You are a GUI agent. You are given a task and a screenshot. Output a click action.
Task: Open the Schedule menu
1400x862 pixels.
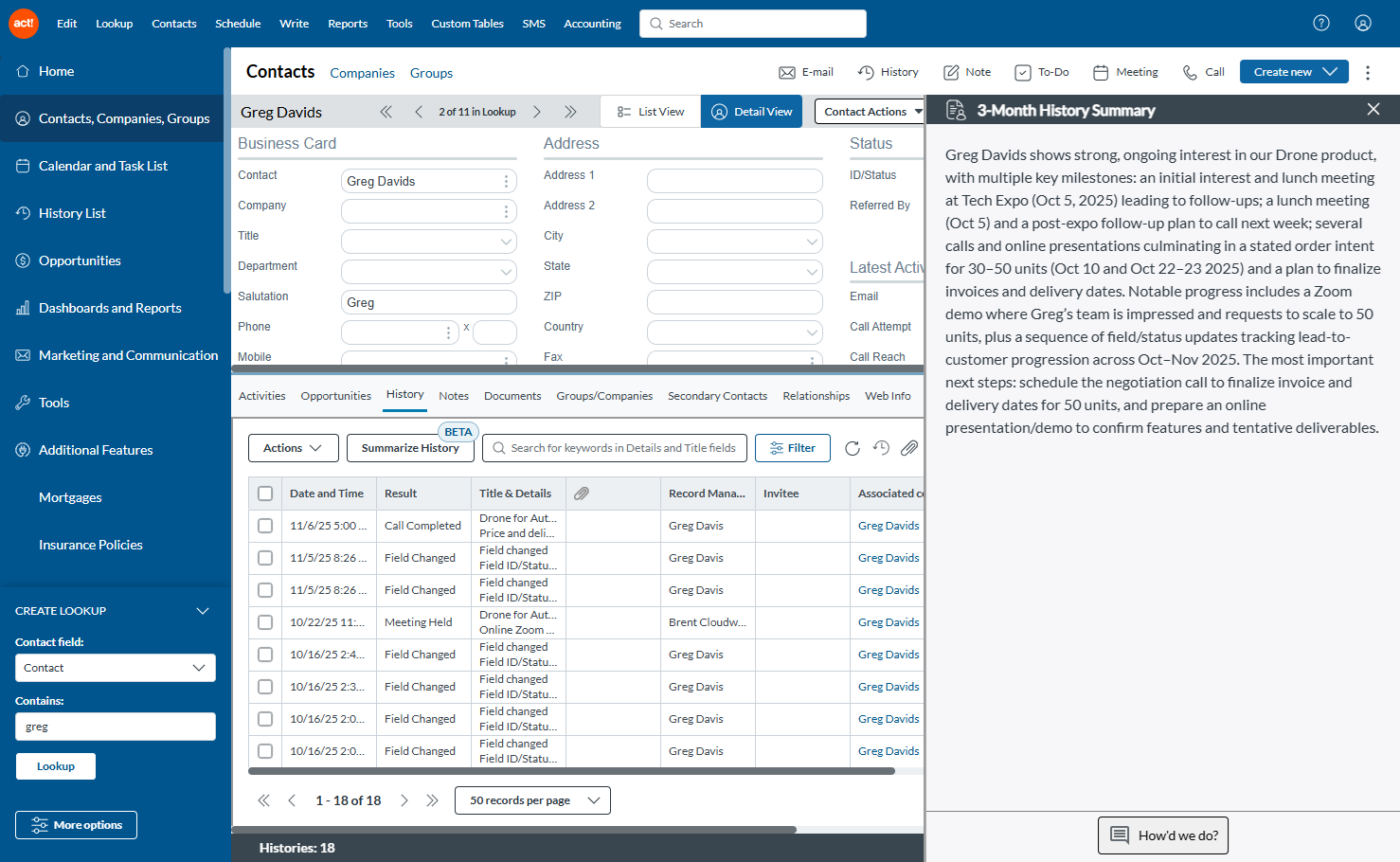pos(238,24)
